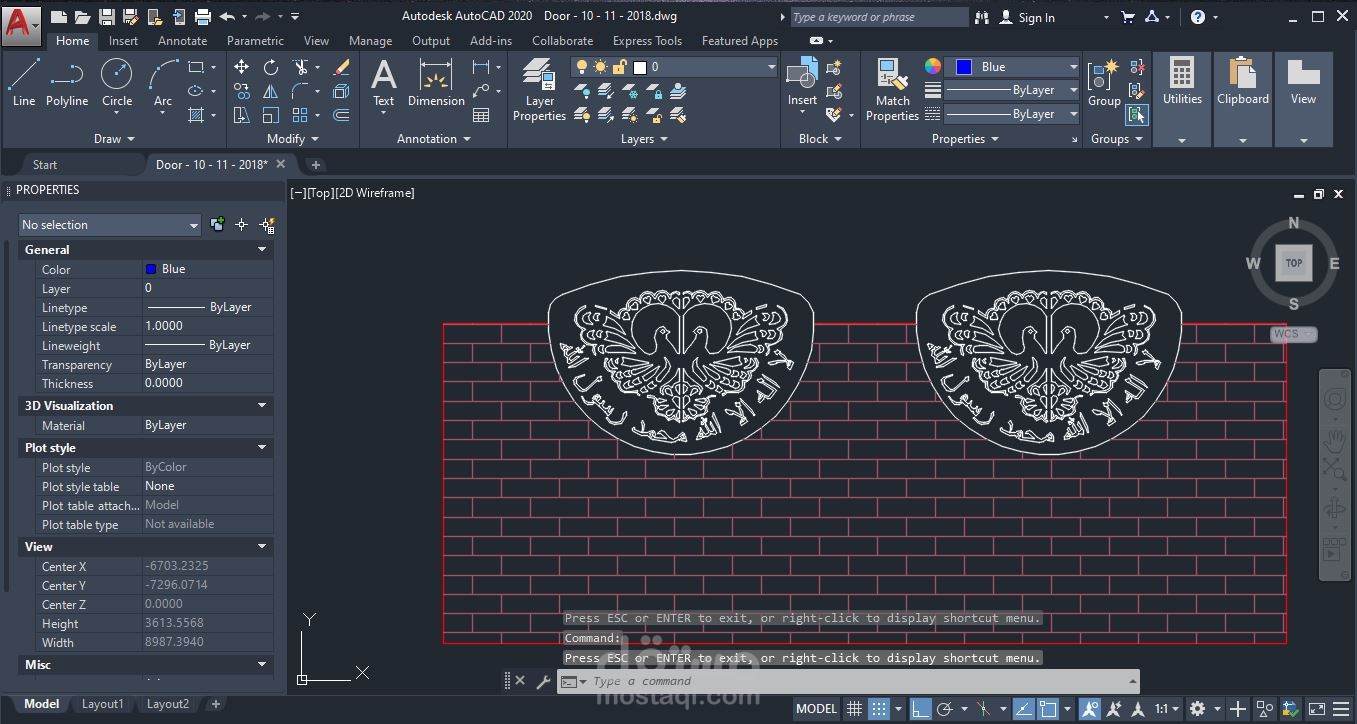Click the Move tool in Modify panel
The height and width of the screenshot is (724, 1357).
(x=242, y=67)
